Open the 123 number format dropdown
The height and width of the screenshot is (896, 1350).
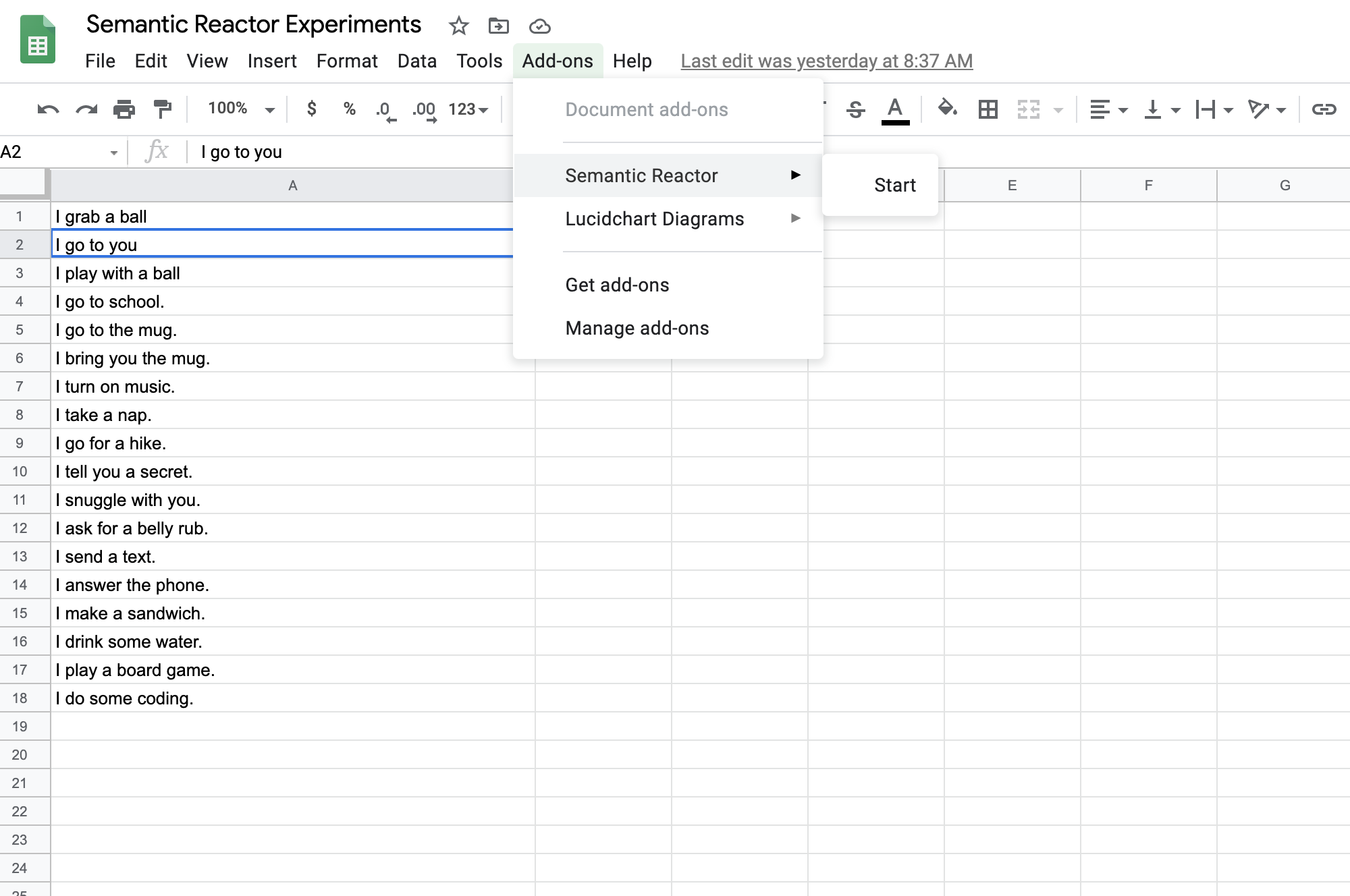tap(468, 109)
